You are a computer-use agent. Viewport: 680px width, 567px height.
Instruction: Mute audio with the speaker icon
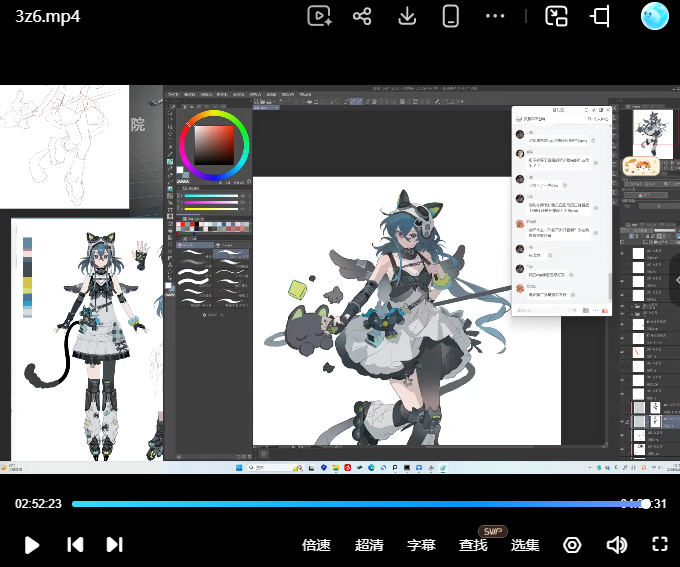coord(616,545)
